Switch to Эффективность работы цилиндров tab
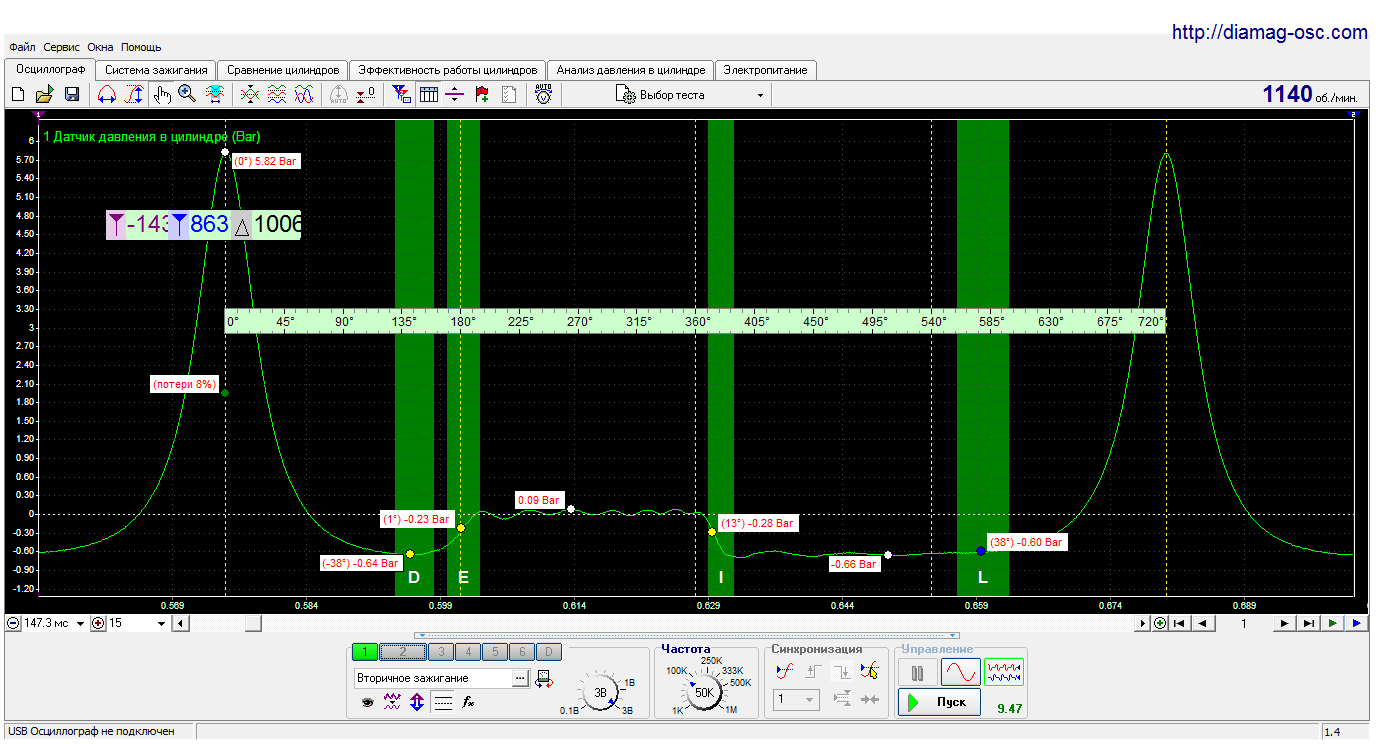 coord(447,70)
